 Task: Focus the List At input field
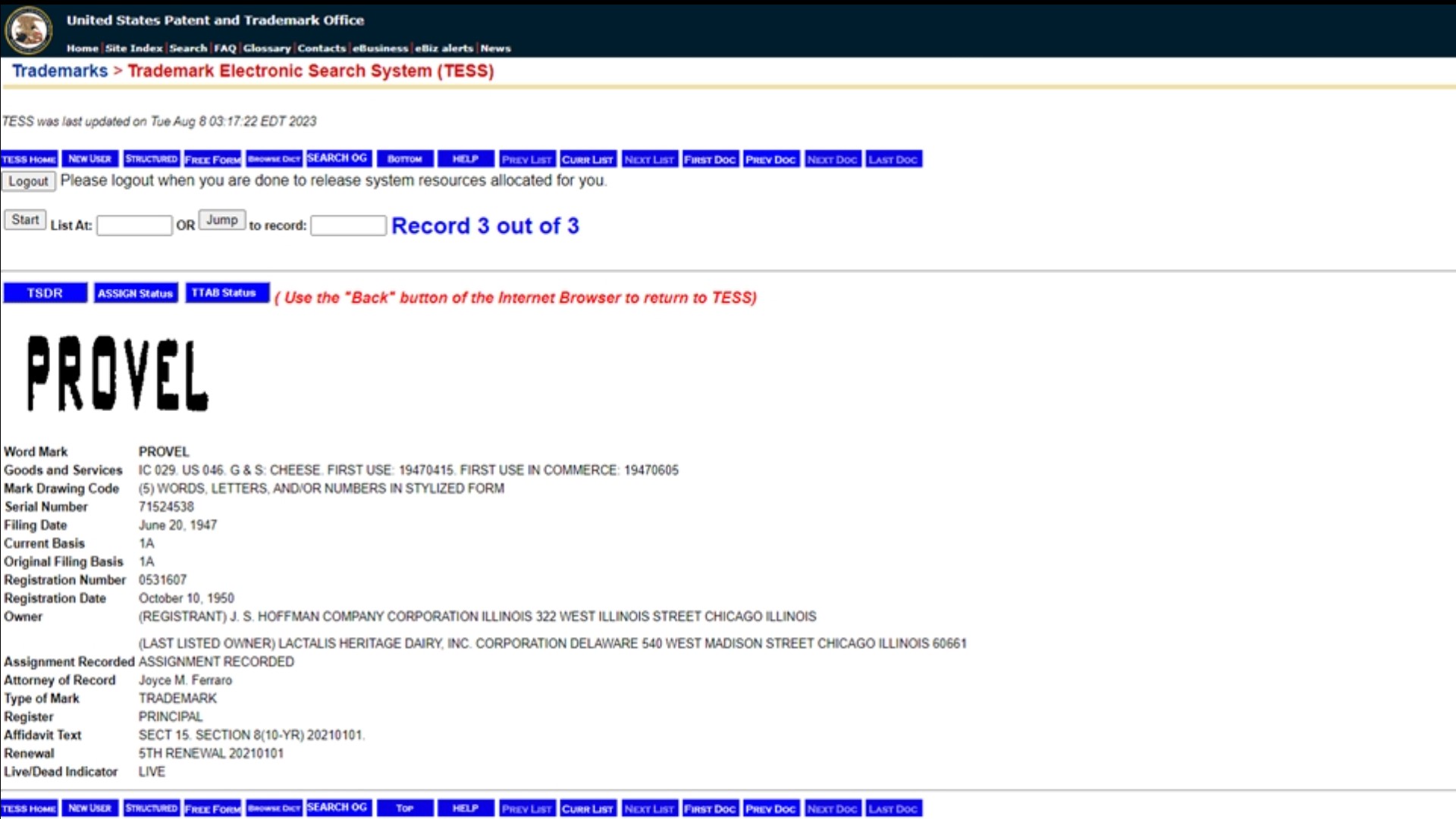point(134,226)
